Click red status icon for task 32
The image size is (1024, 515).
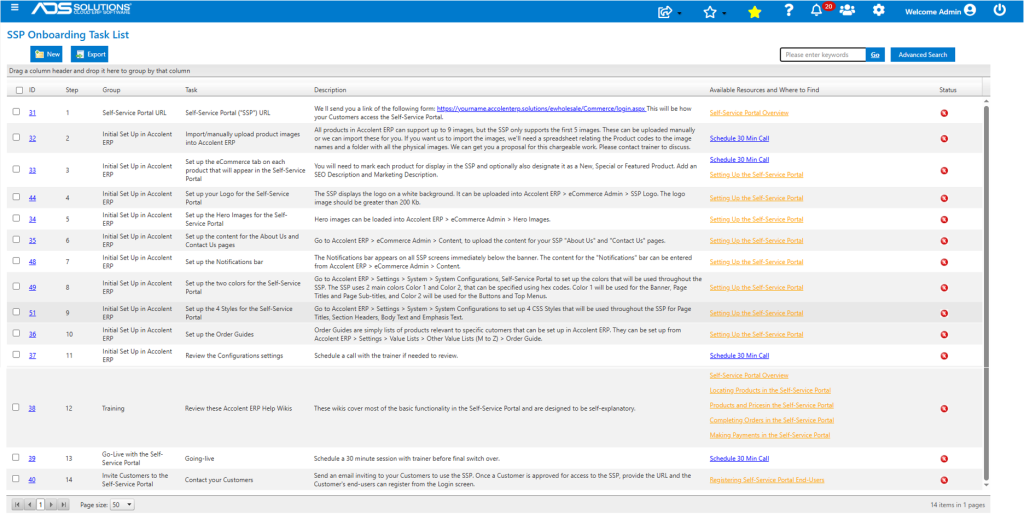944,138
